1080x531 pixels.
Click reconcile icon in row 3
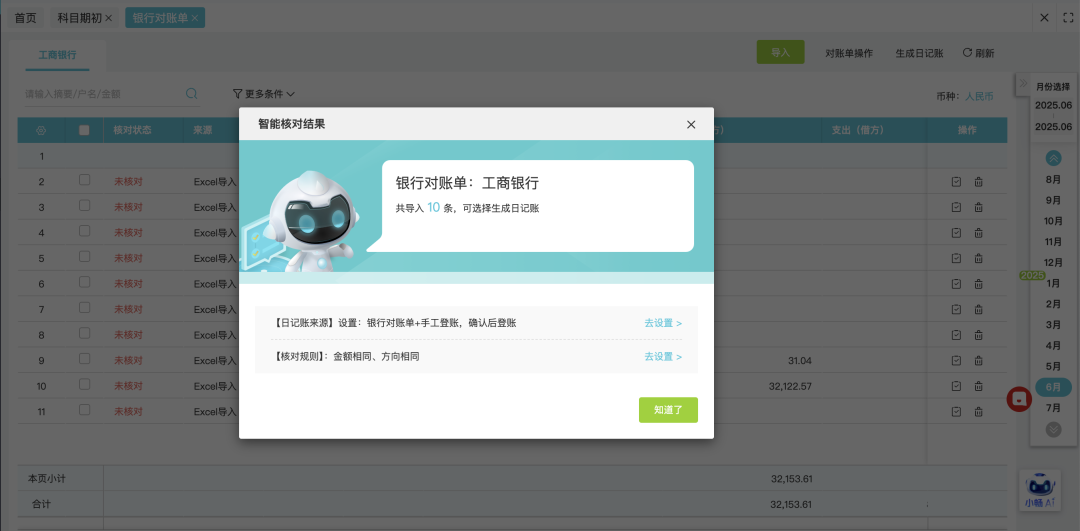tap(956, 207)
